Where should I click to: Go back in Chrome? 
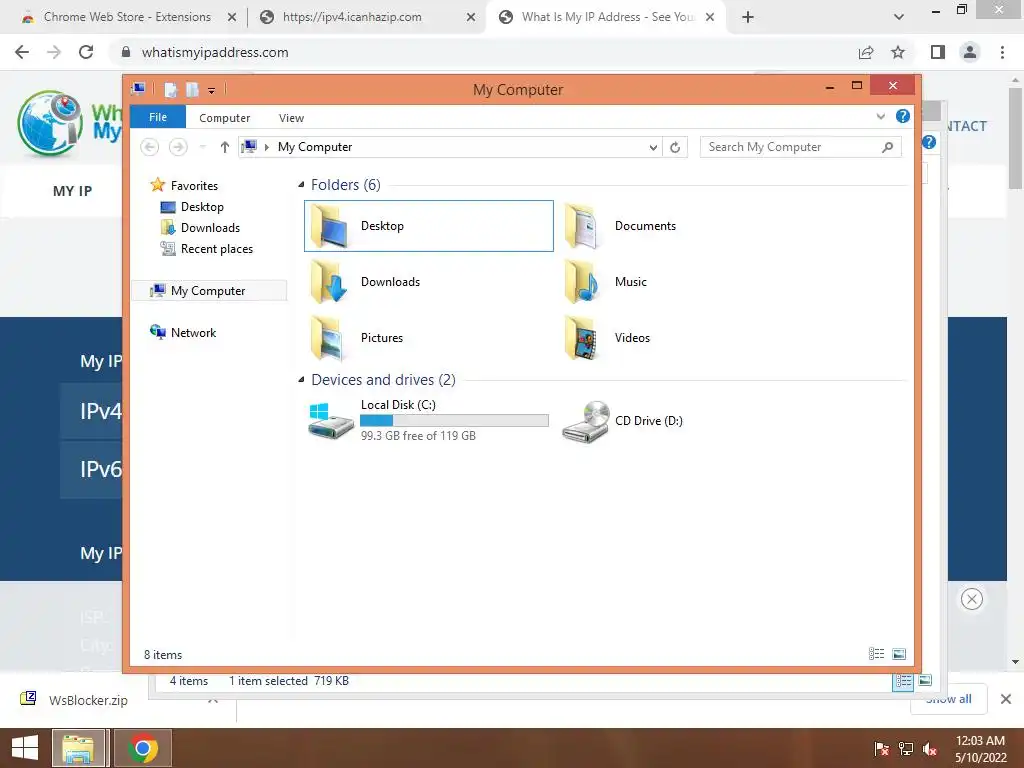coord(22,52)
